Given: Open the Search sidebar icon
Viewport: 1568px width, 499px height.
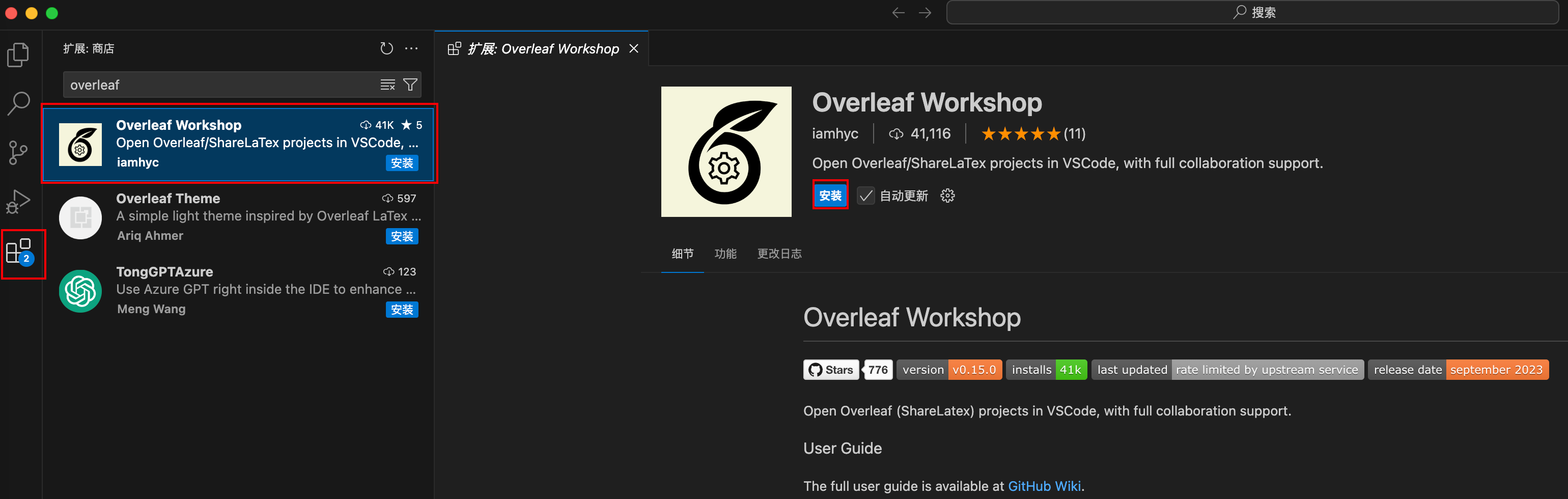Looking at the screenshot, I should (18, 103).
